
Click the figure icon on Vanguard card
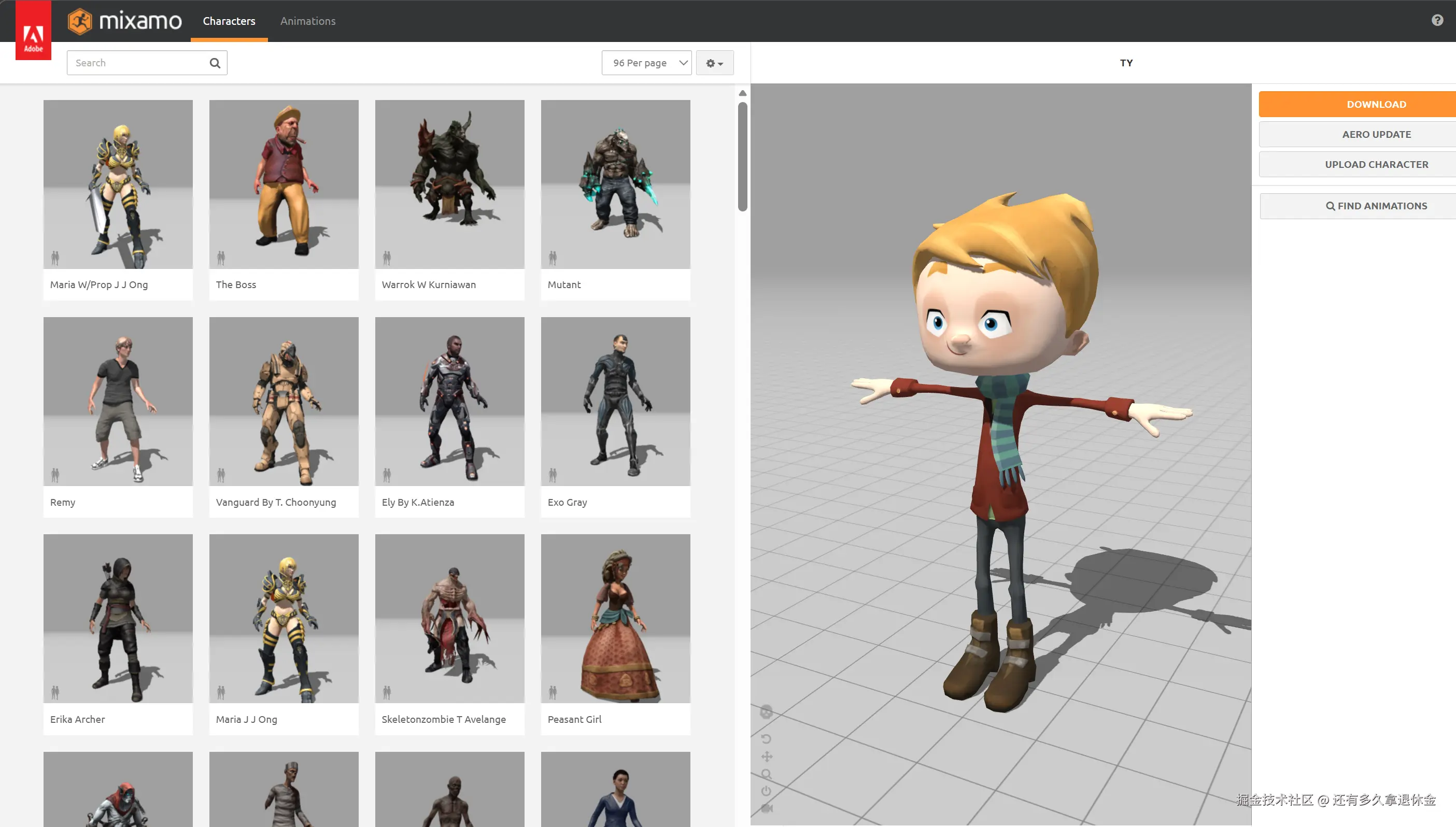[x=221, y=475]
